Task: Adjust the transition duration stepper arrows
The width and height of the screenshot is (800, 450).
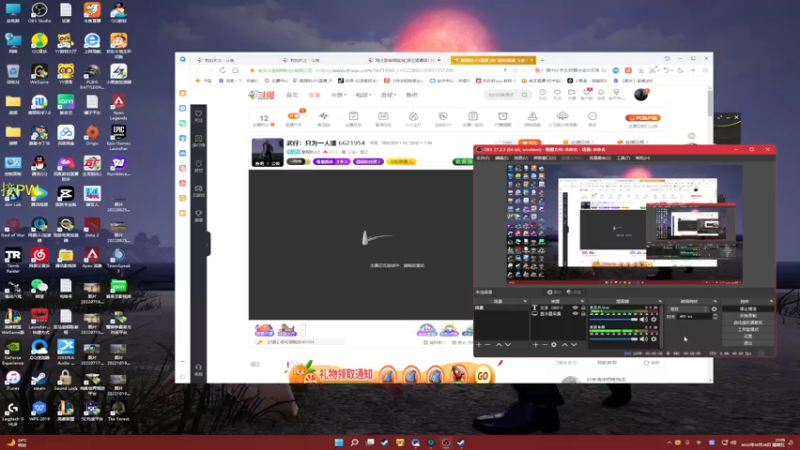Action: pos(715,316)
